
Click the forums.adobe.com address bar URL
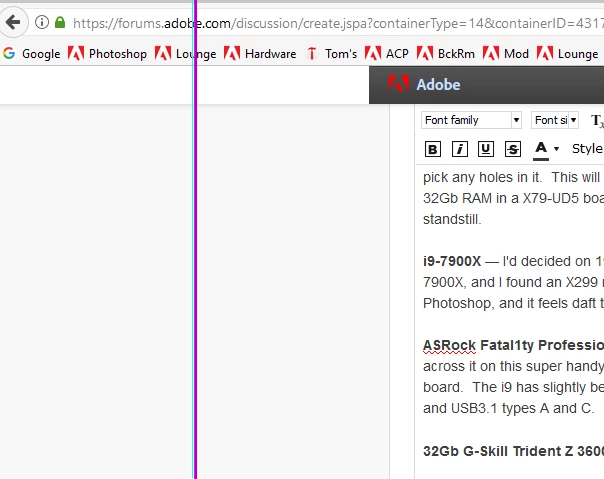338,23
